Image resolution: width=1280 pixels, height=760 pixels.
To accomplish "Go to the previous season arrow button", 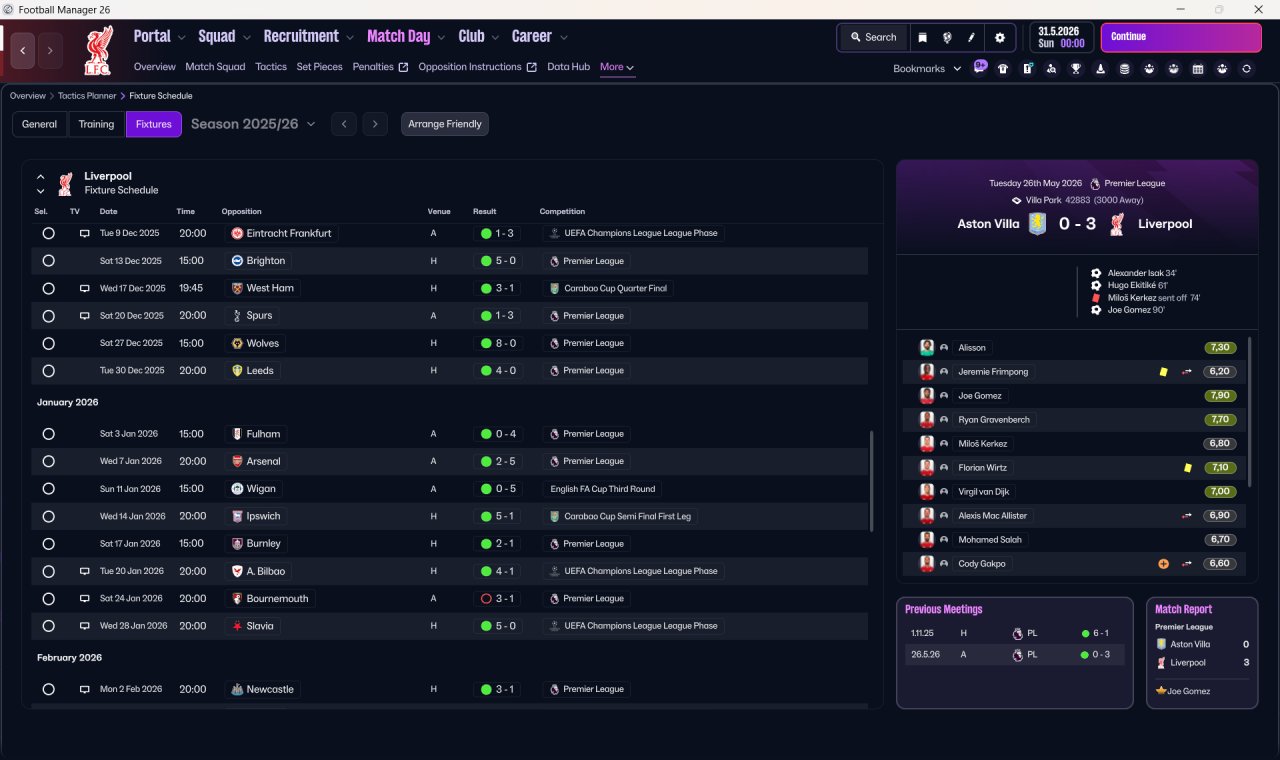I will tap(343, 124).
